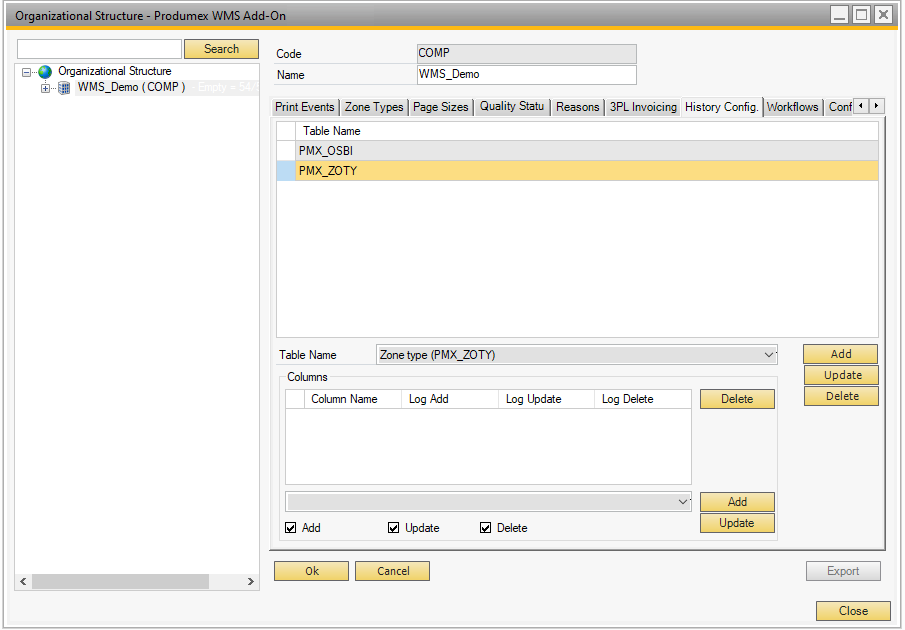Click the globe icon beside Organizational Structure
The image size is (905, 630).
[x=45, y=72]
